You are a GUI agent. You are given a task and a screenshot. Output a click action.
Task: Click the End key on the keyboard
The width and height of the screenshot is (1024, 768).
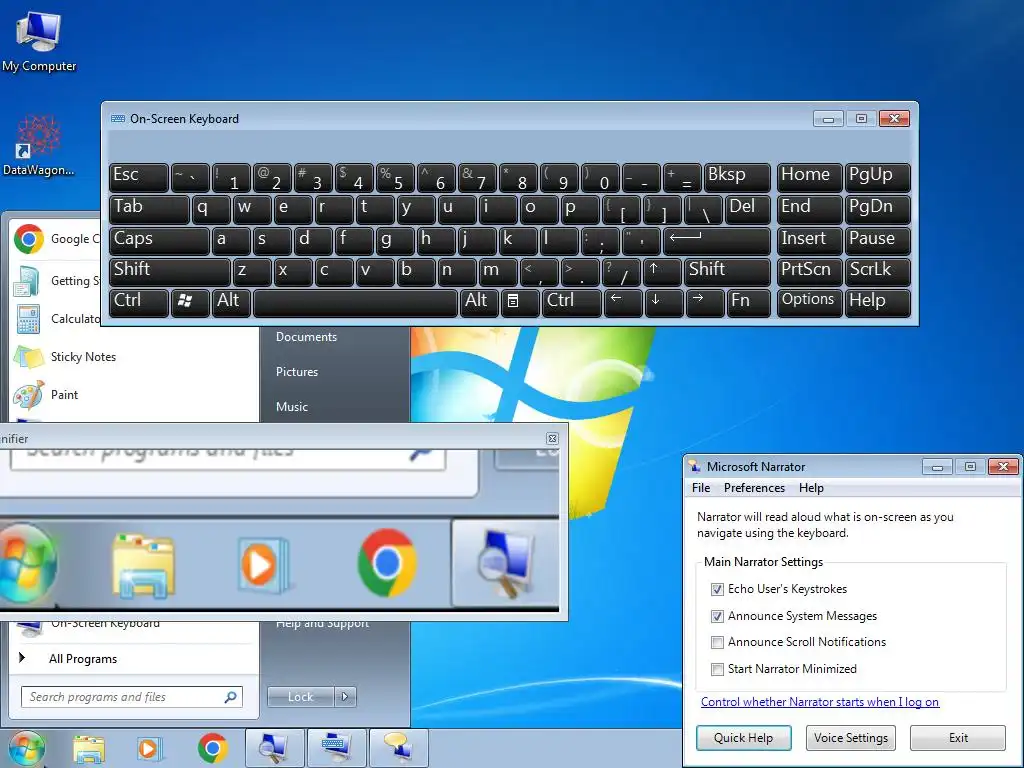[x=809, y=209]
